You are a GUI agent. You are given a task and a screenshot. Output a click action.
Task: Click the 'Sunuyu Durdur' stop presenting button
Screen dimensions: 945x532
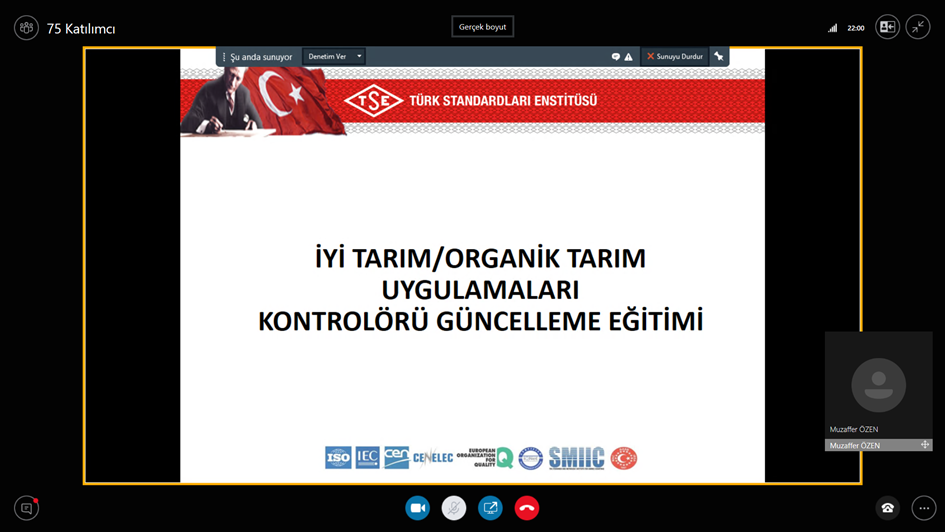pyautogui.click(x=674, y=57)
